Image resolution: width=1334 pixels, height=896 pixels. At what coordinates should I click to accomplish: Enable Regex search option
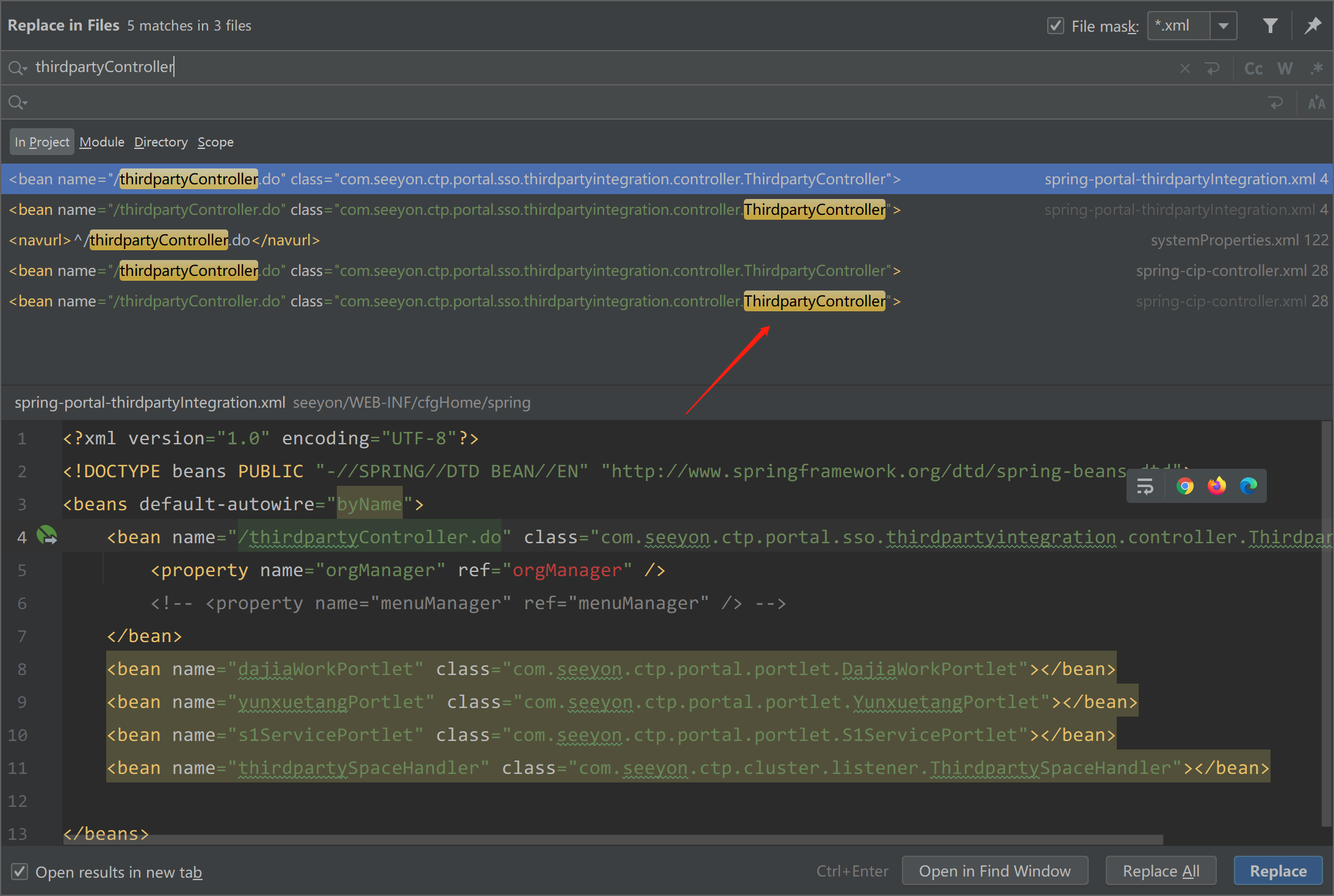click(x=1316, y=68)
